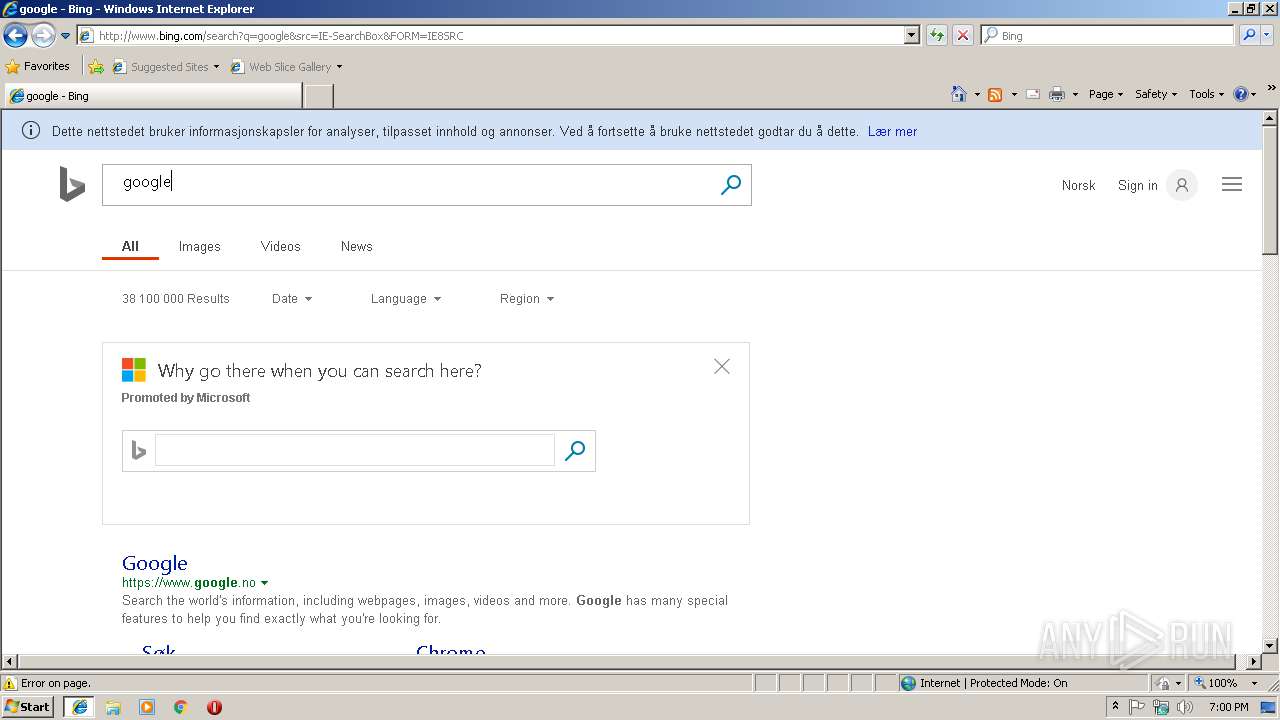1280x720 pixels.
Task: Open the Chrome taskbar icon
Action: (181, 707)
